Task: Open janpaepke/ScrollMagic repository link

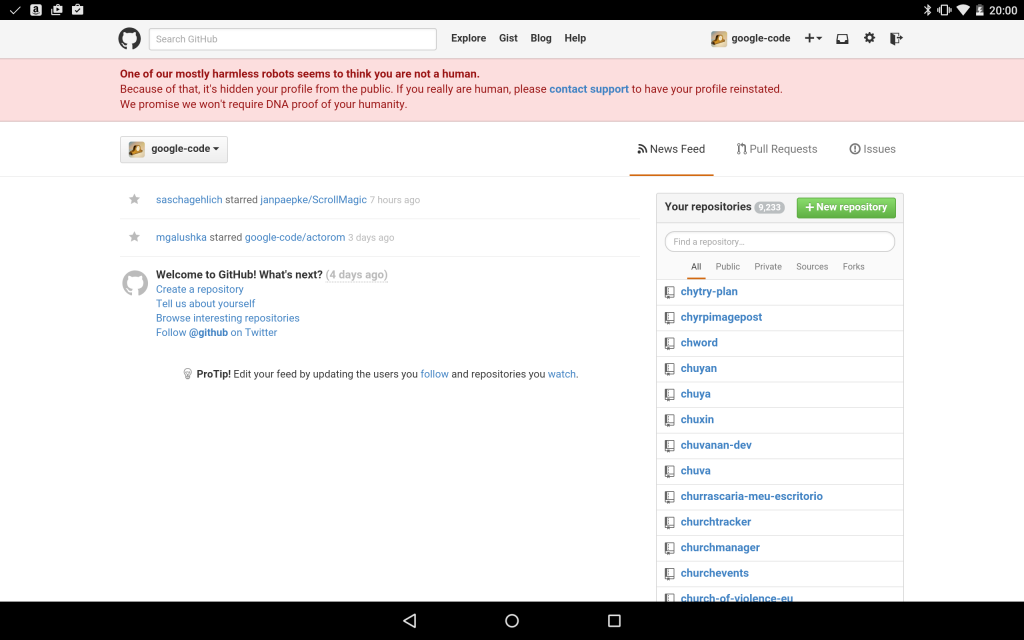Action: point(313,200)
